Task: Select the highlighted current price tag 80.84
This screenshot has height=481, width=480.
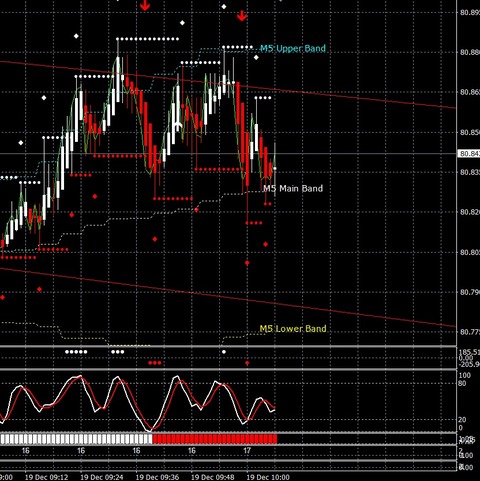Action: [x=469, y=154]
